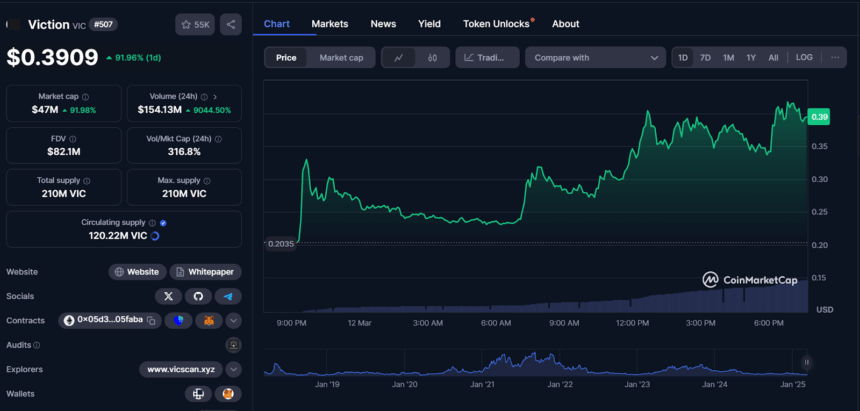This screenshot has width=860, height=411.
Task: Open the more options ellipsis on chart toolbar
Action: click(x=835, y=58)
